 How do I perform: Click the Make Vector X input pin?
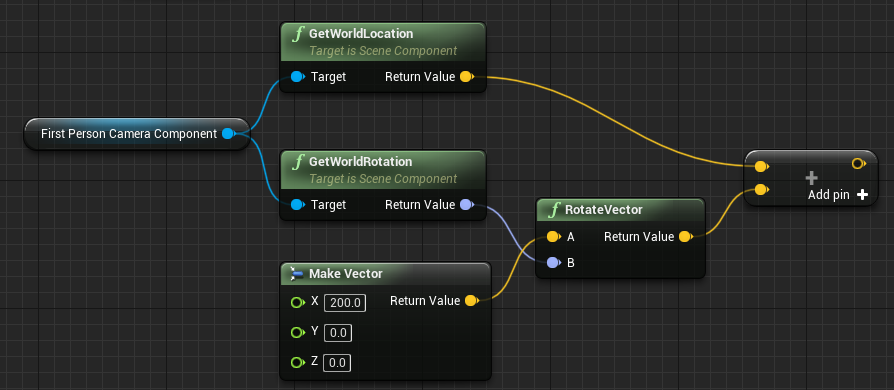tap(297, 302)
